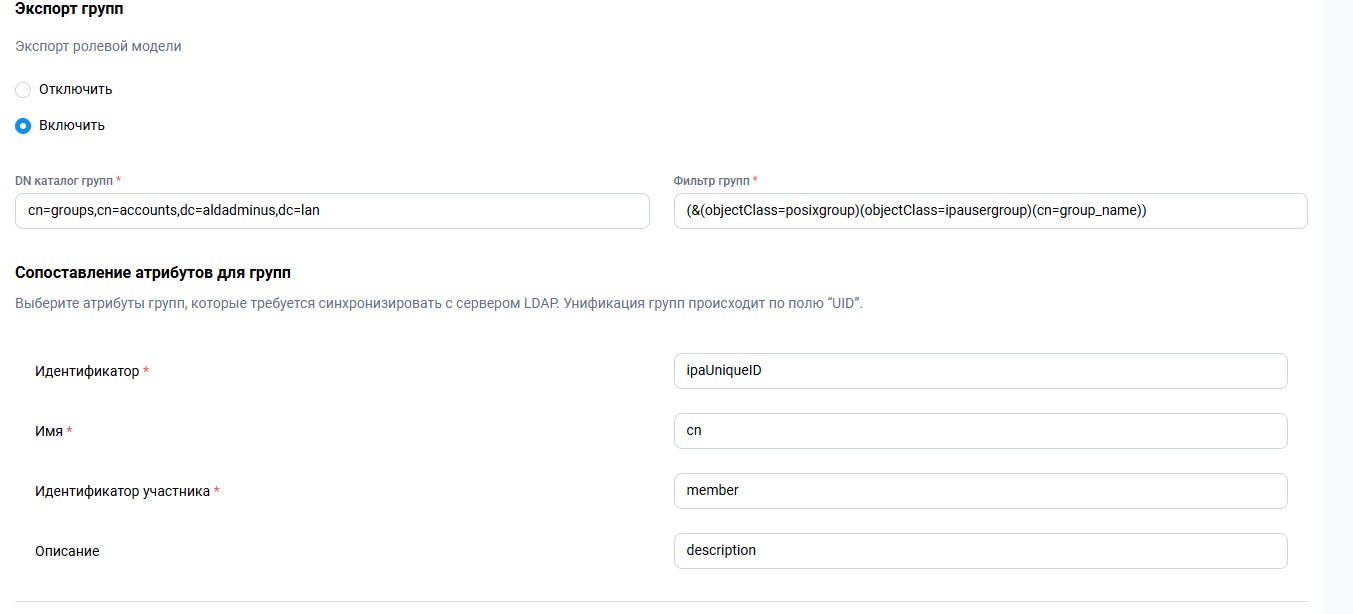Viewport: 1353px width, 614px height.
Task: Click the Экспорт ролевой модели subtitle
Action: pyautogui.click(x=98, y=46)
